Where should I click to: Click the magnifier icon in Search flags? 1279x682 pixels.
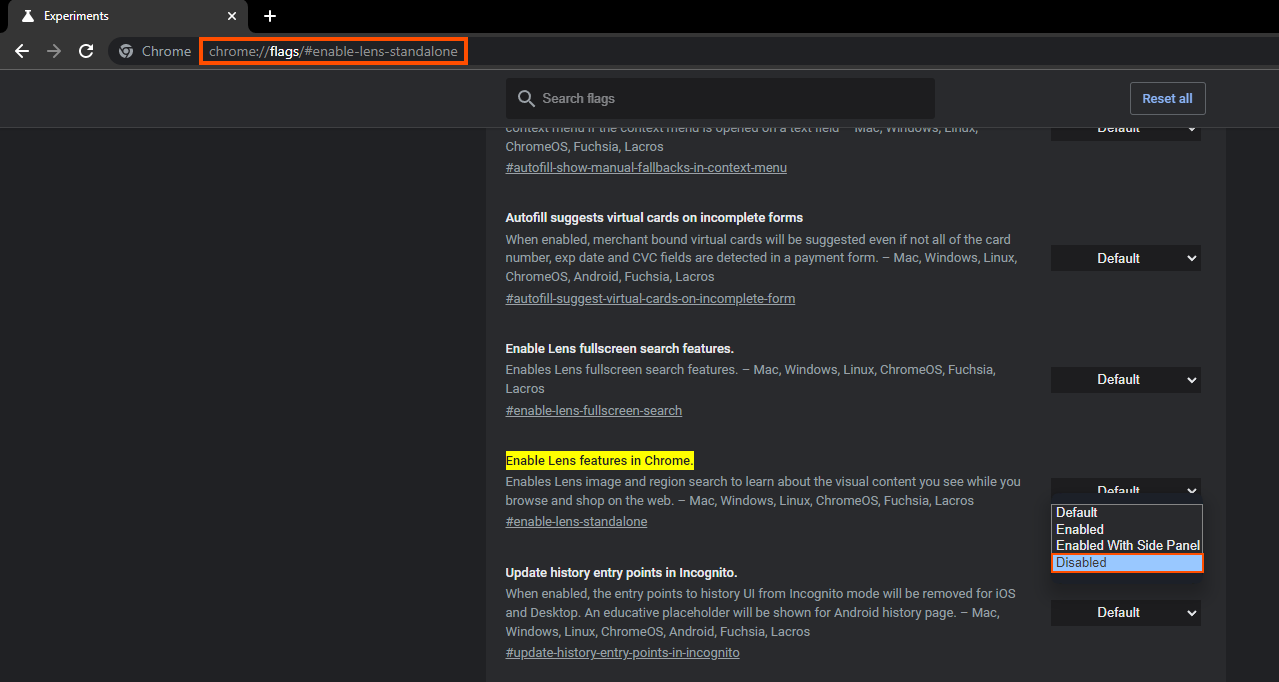(x=526, y=98)
